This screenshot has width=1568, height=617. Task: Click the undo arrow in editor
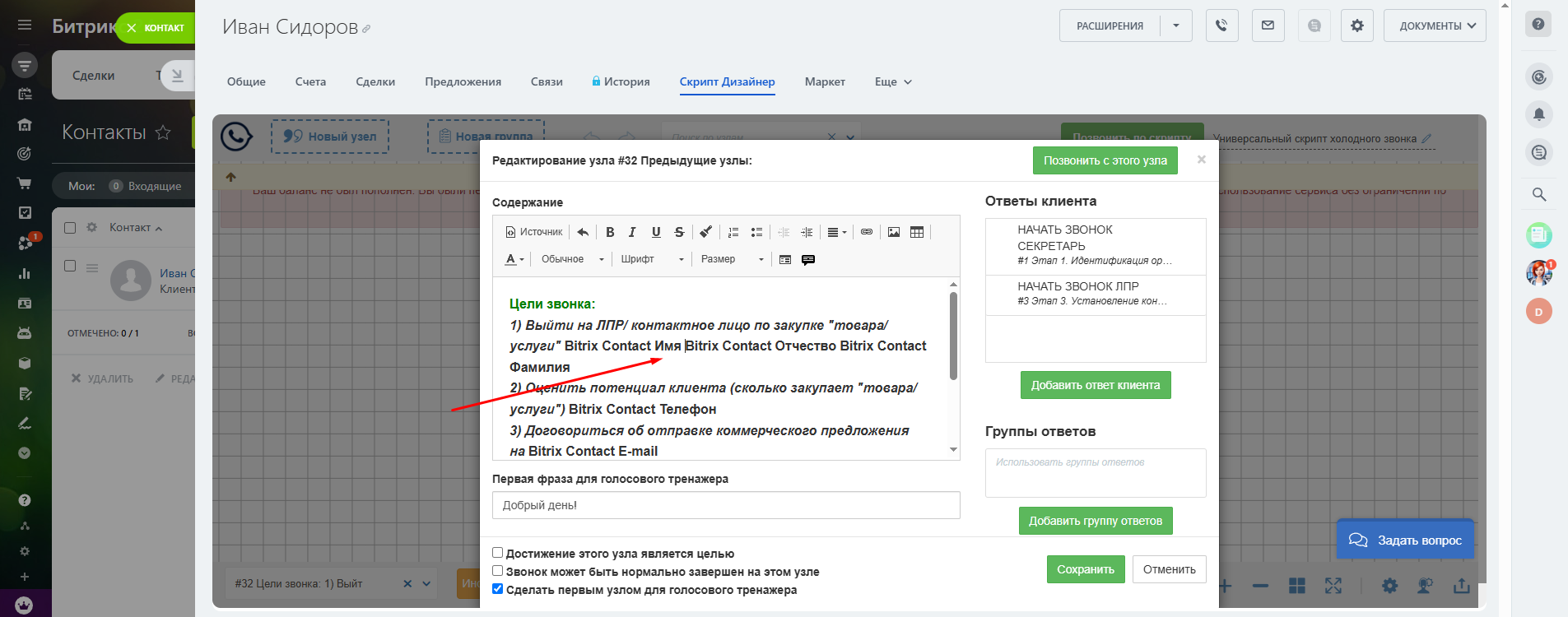click(x=583, y=232)
